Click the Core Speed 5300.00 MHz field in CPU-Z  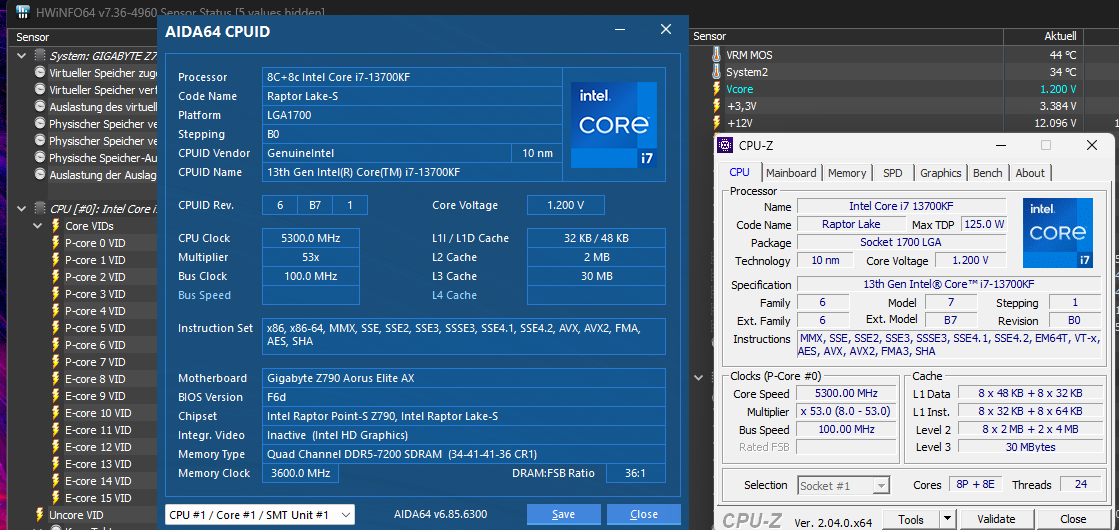click(846, 394)
